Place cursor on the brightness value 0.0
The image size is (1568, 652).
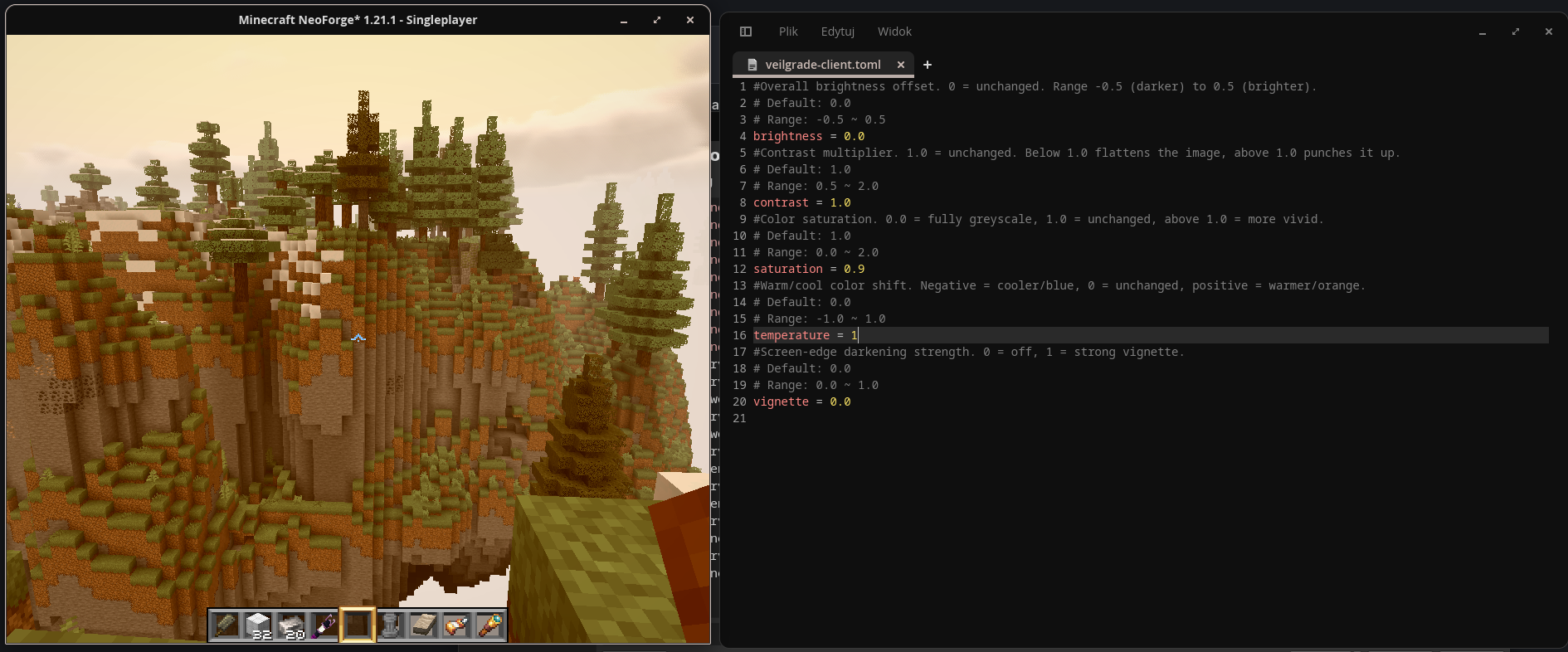[855, 136]
